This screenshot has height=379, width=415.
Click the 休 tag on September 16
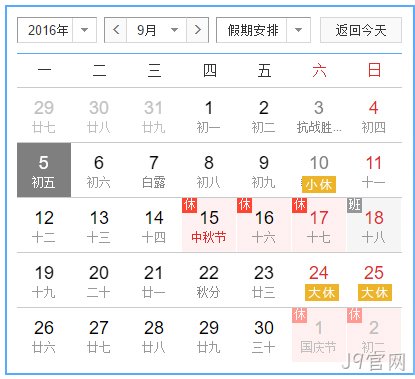[244, 205]
